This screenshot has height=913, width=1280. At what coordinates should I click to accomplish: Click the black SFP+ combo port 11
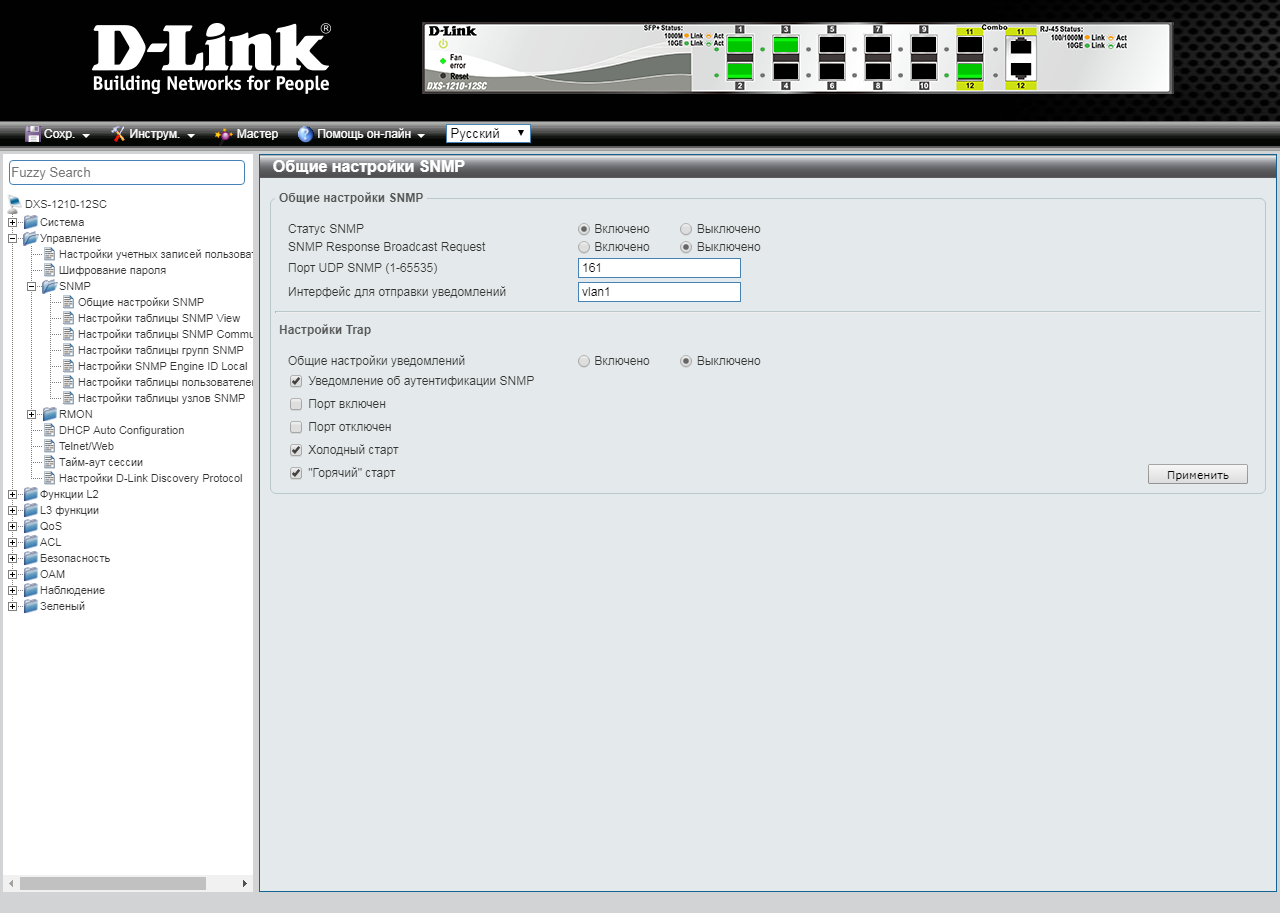coord(970,45)
